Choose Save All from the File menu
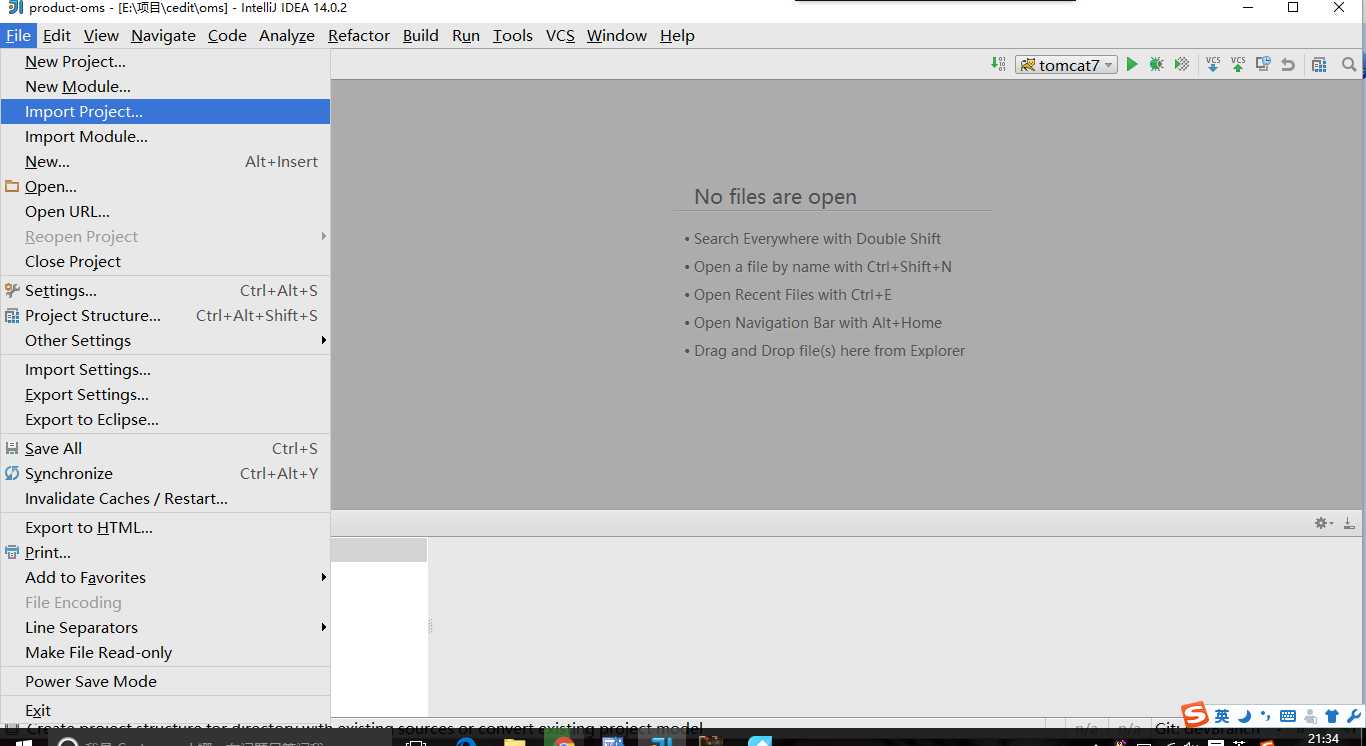 pyautogui.click(x=165, y=448)
